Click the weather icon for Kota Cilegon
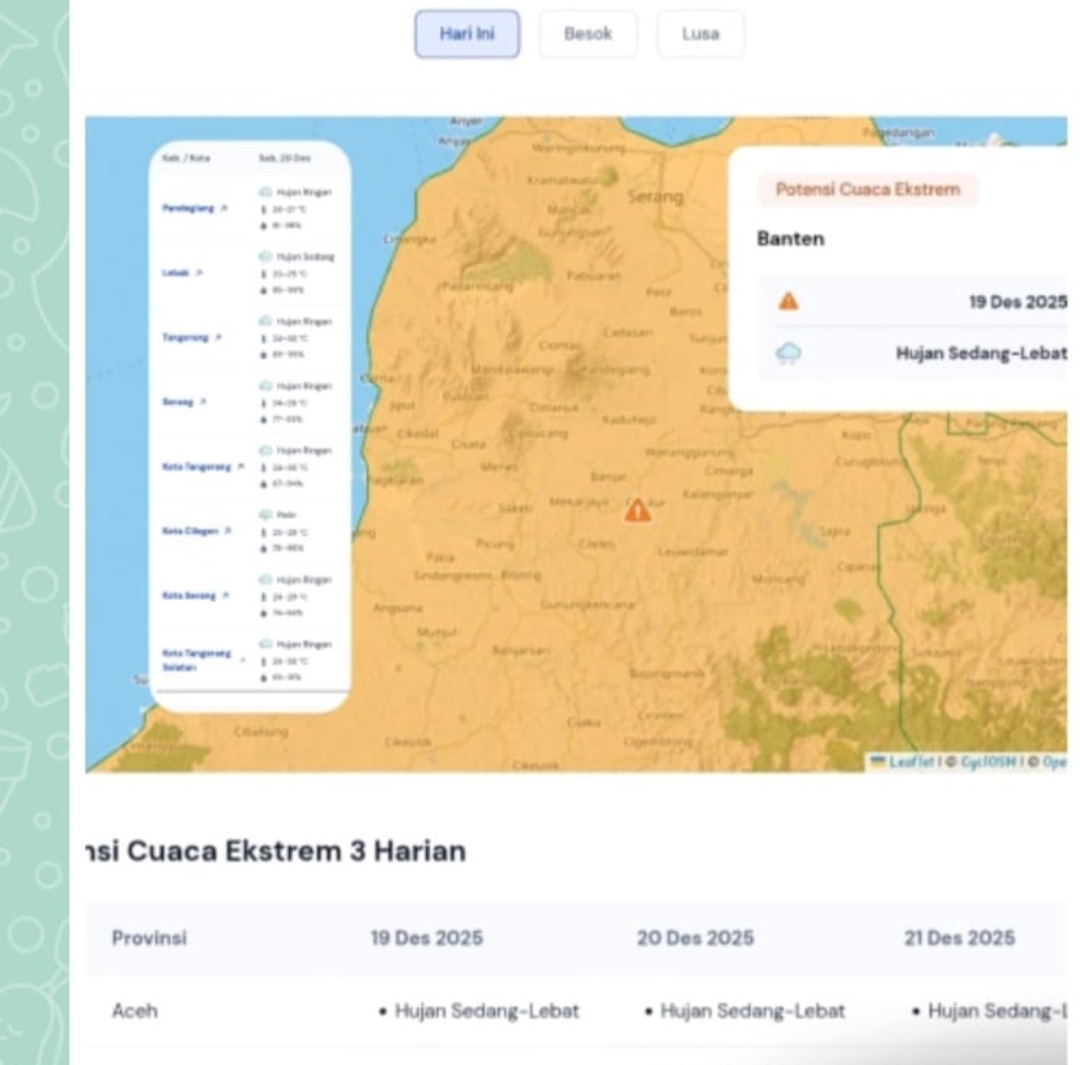The image size is (1080, 1065). click(265, 515)
